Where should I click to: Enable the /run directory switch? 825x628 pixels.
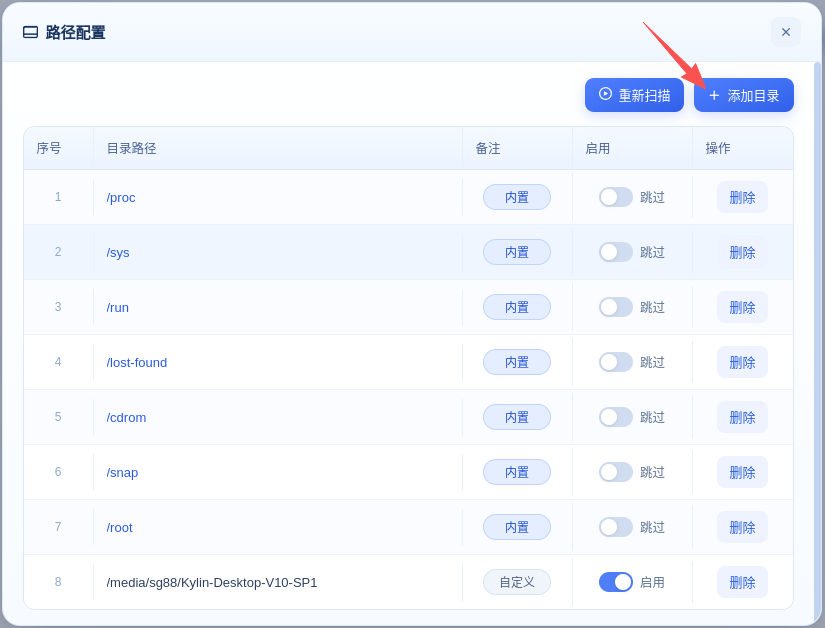[615, 307]
